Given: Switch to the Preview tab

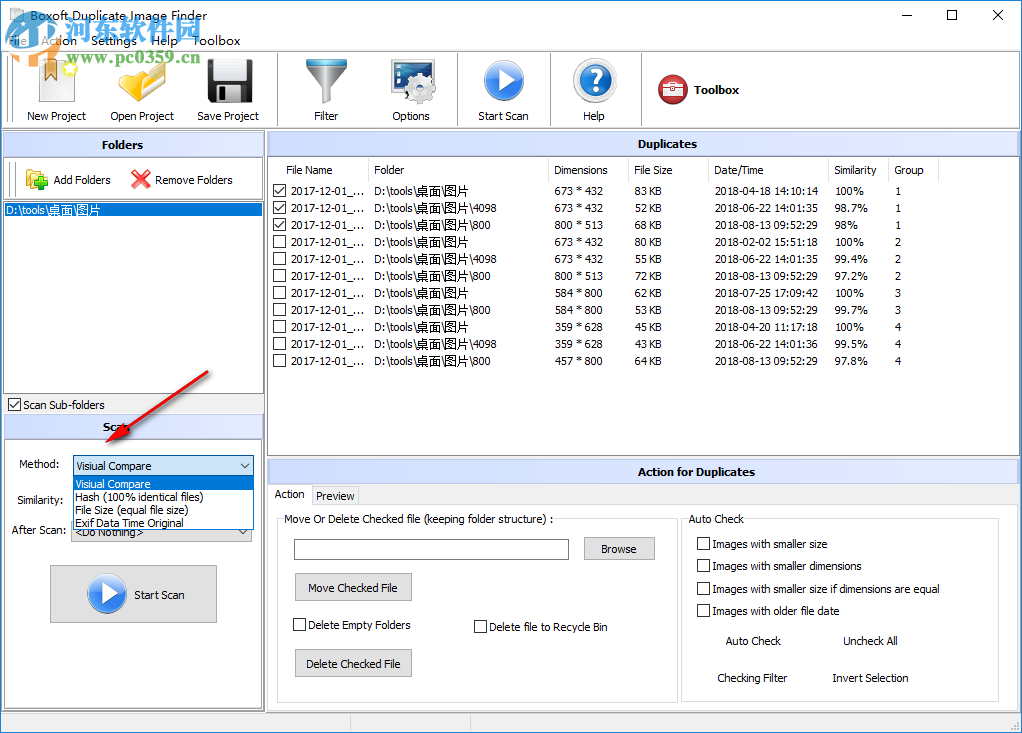Looking at the screenshot, I should pyautogui.click(x=335, y=495).
